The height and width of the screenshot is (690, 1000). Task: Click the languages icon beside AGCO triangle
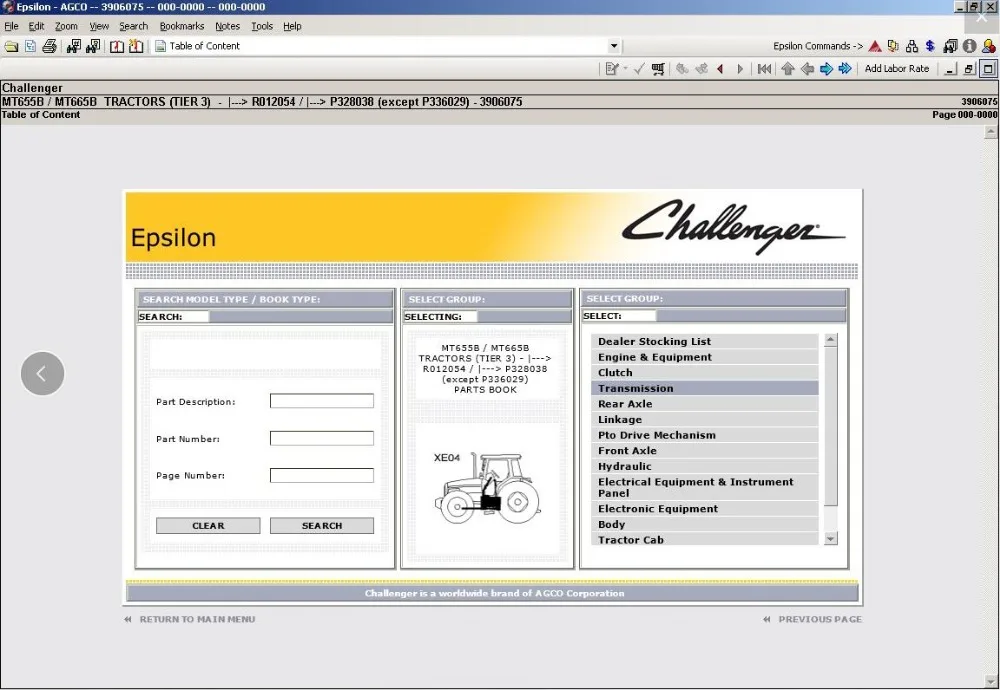pos(893,46)
